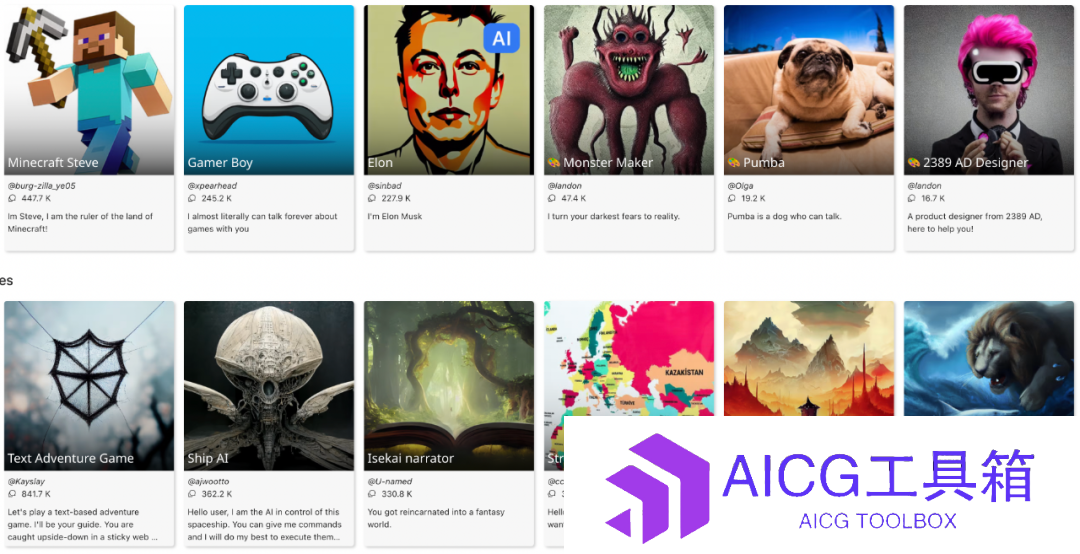Select the lion in waves thumbnail

point(988,358)
